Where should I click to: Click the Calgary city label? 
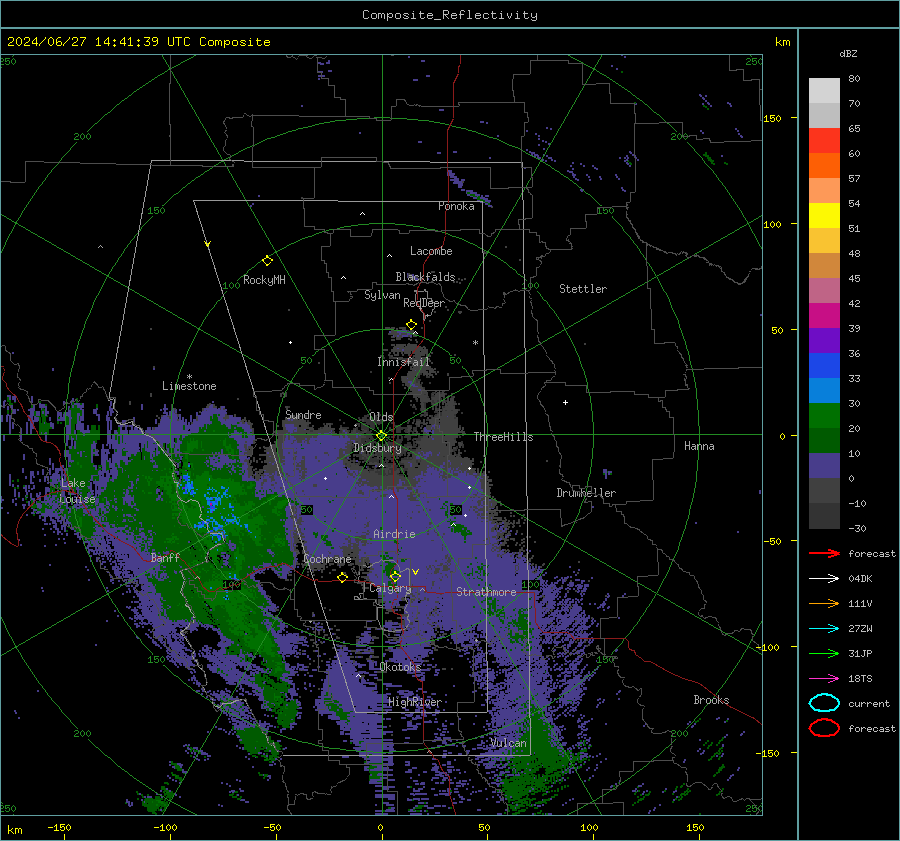390,588
